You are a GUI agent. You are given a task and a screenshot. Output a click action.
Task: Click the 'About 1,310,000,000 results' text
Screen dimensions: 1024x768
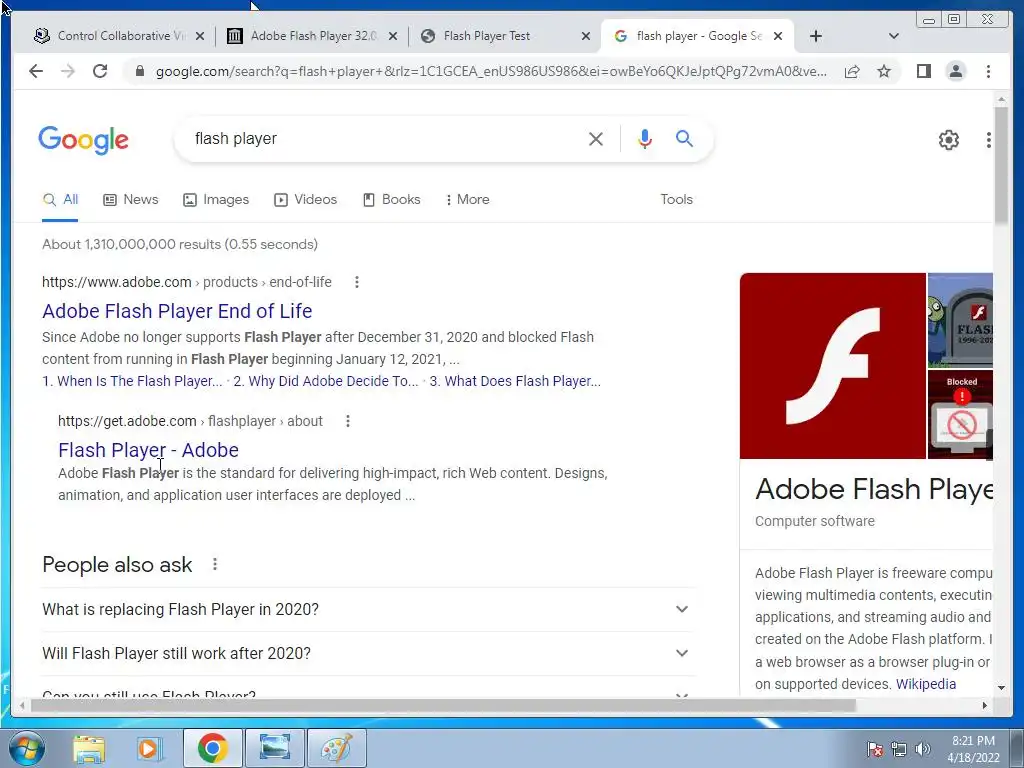coord(180,244)
